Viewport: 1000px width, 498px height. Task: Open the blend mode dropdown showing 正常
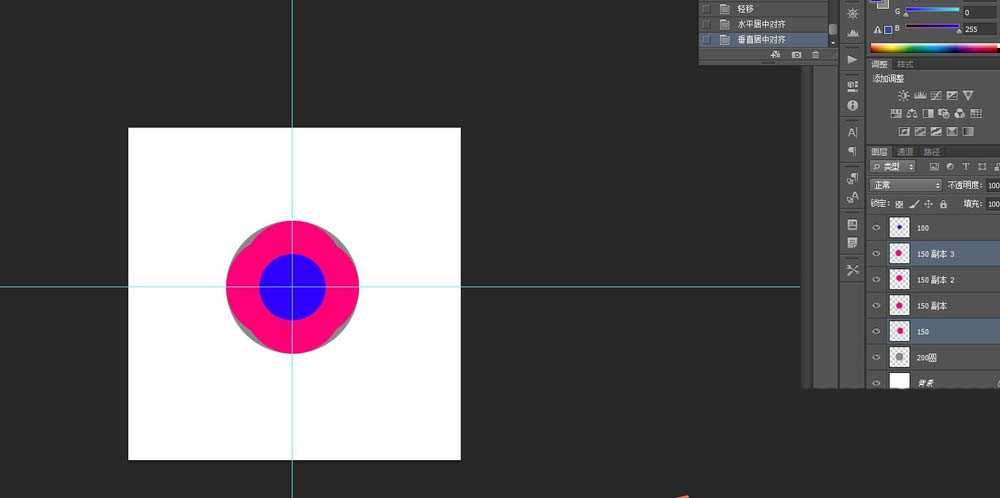[906, 185]
